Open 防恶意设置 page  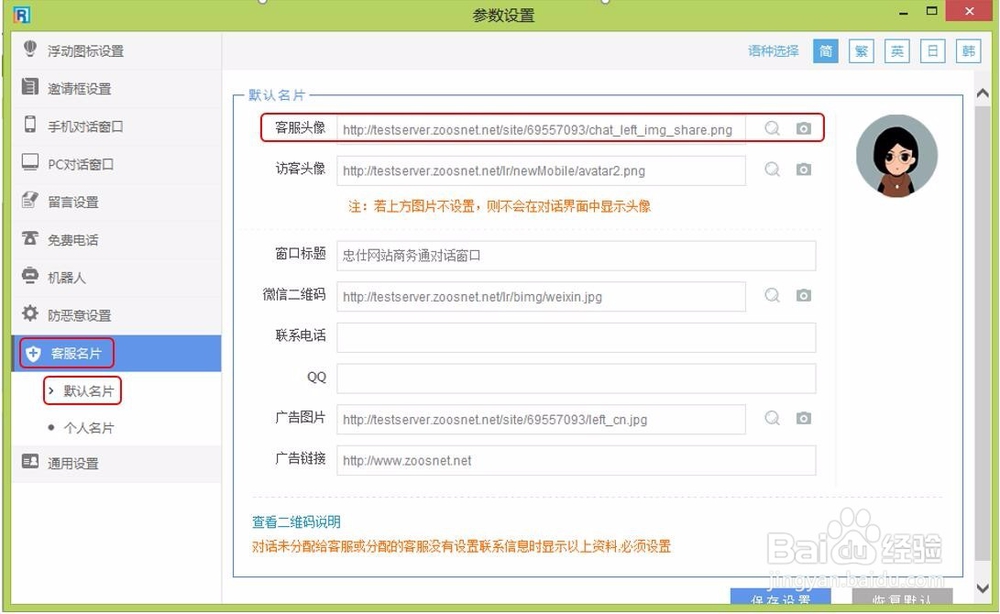pyautogui.click(x=117, y=315)
